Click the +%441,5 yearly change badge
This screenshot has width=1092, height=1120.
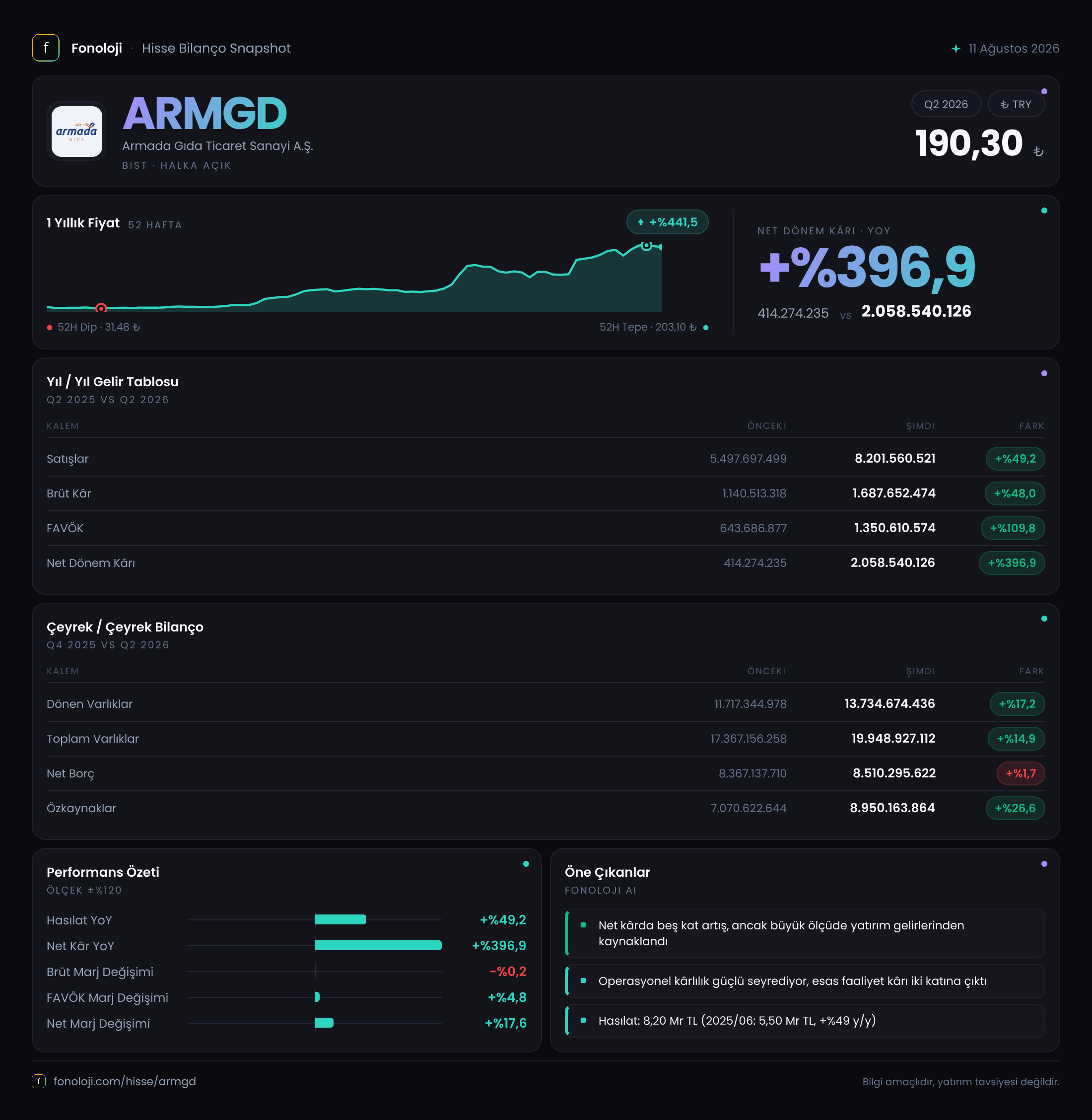[667, 222]
